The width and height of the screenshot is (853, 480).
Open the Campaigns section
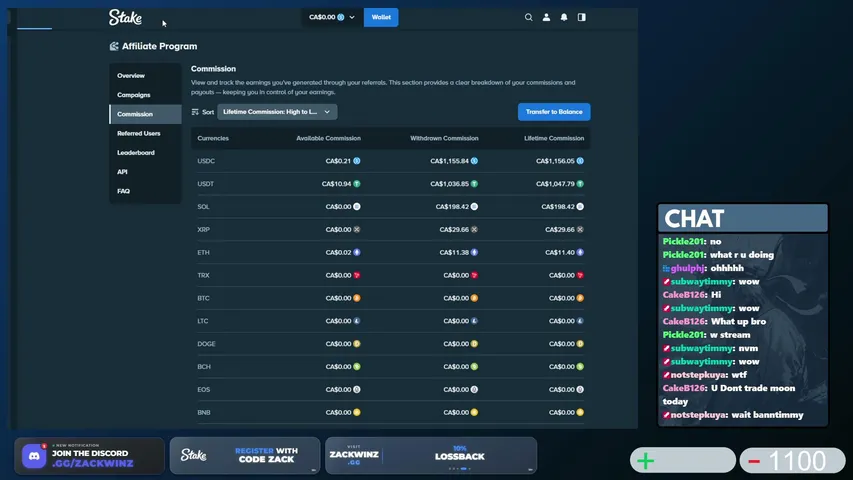pos(145,95)
